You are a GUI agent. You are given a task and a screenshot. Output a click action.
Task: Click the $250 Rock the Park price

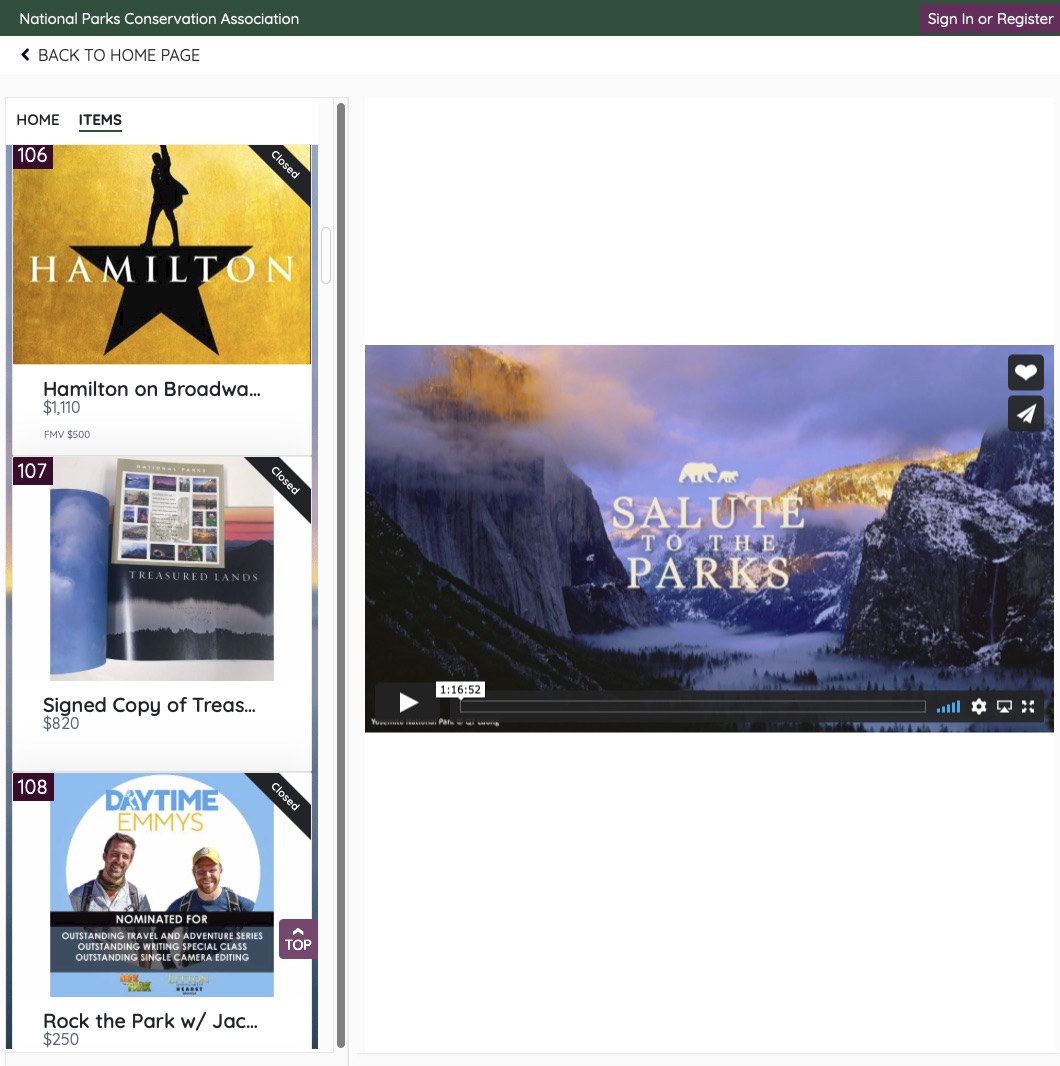[61, 1039]
